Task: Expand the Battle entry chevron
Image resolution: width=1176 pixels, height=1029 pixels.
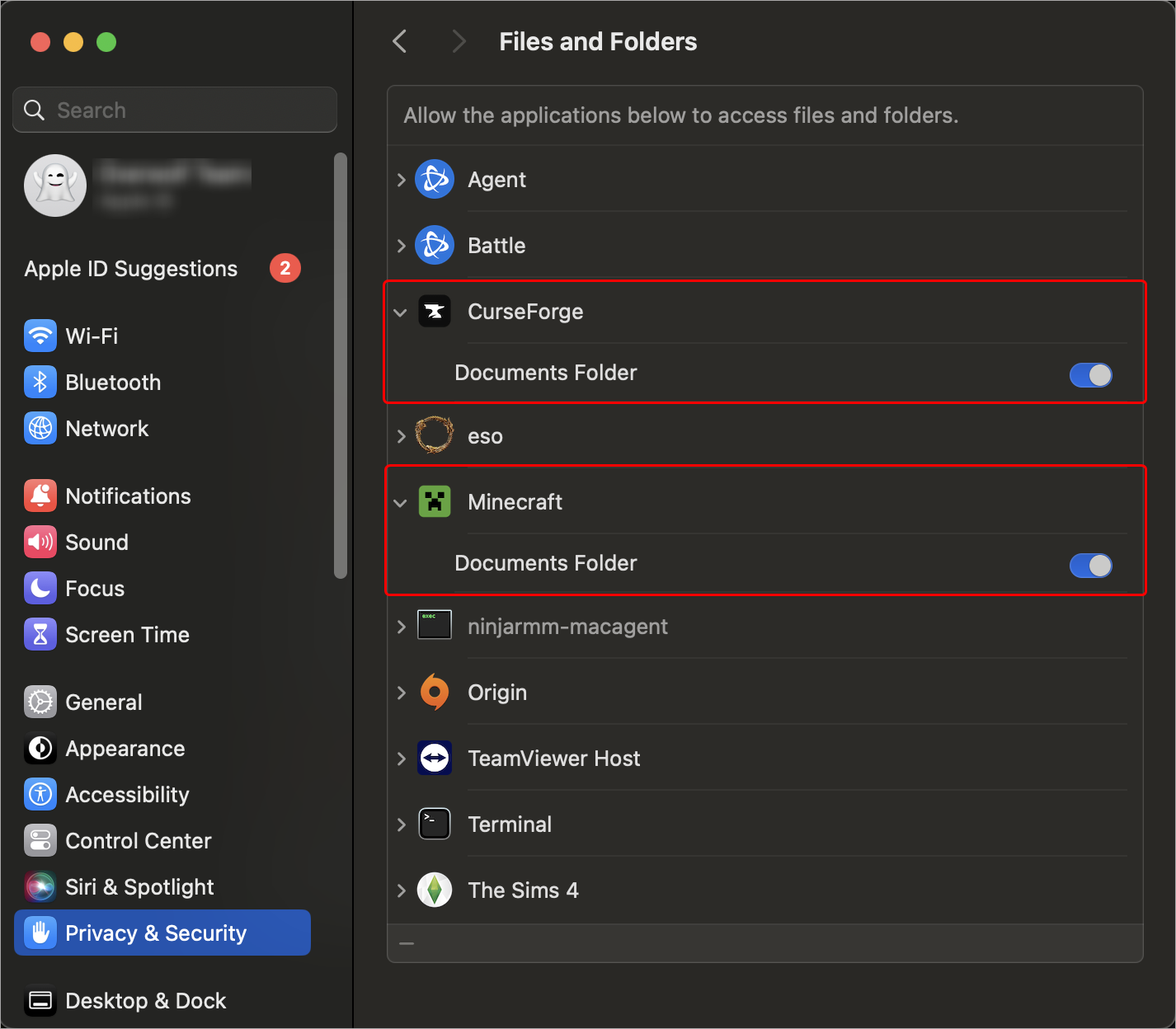Action: (x=401, y=246)
